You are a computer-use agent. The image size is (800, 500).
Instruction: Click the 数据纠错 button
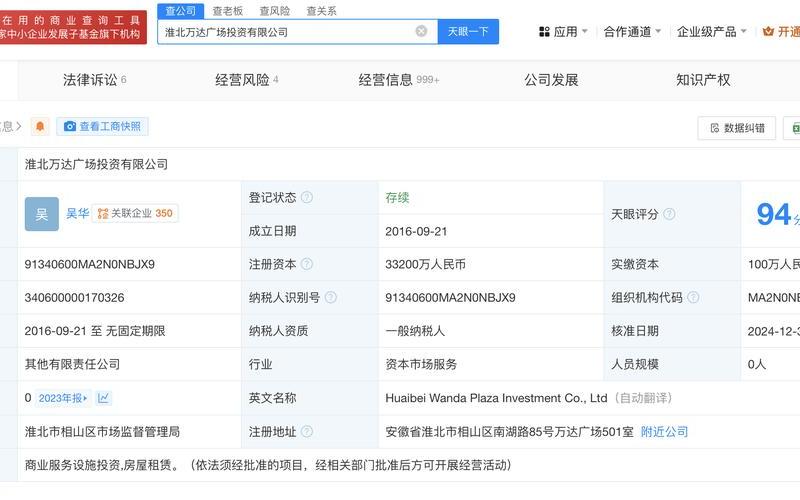pyautogui.click(x=737, y=128)
